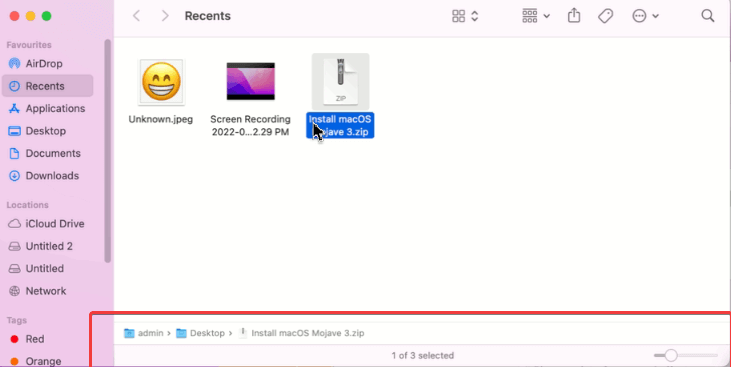Viewport: 731px width, 367px height.
Task: Open Applications from the sidebar
Action: click(48, 108)
